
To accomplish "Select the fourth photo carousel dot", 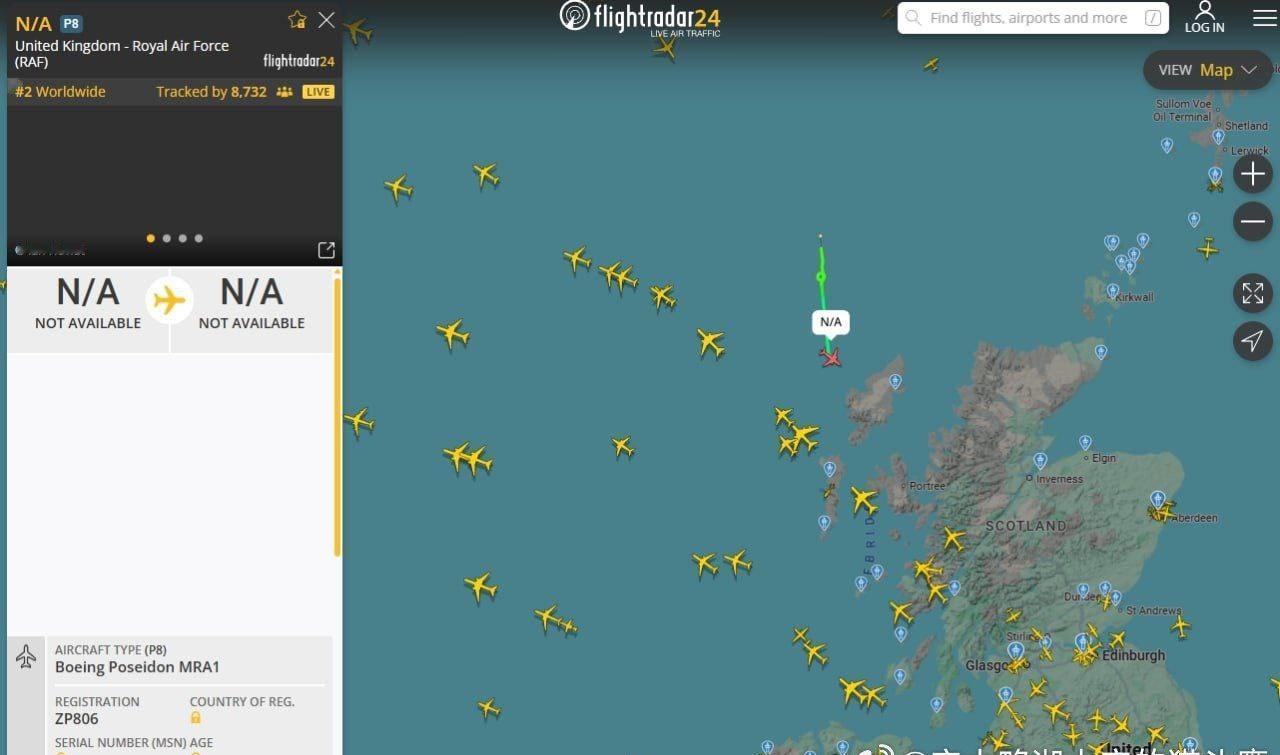I will [199, 238].
